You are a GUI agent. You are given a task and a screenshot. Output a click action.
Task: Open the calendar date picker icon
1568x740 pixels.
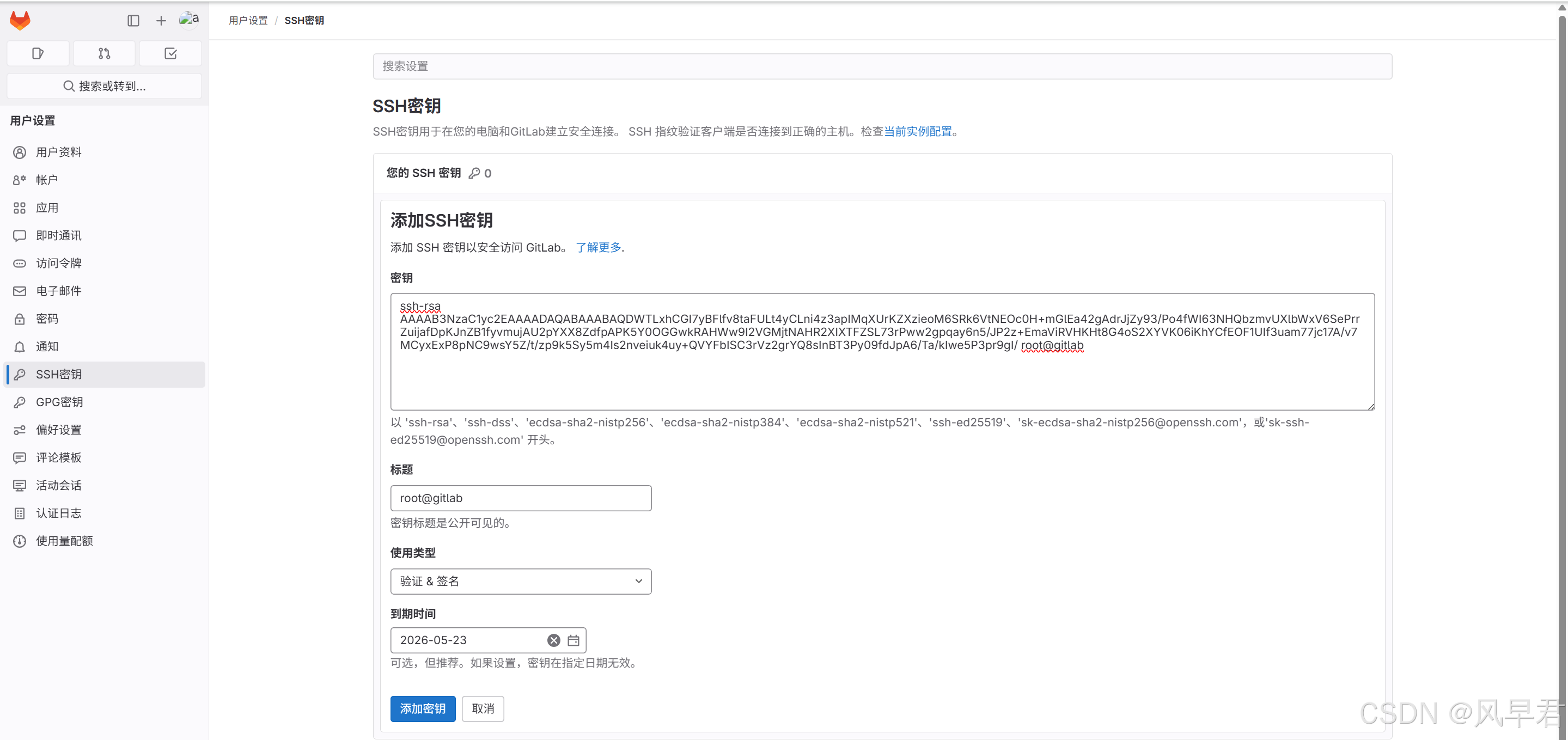[573, 640]
